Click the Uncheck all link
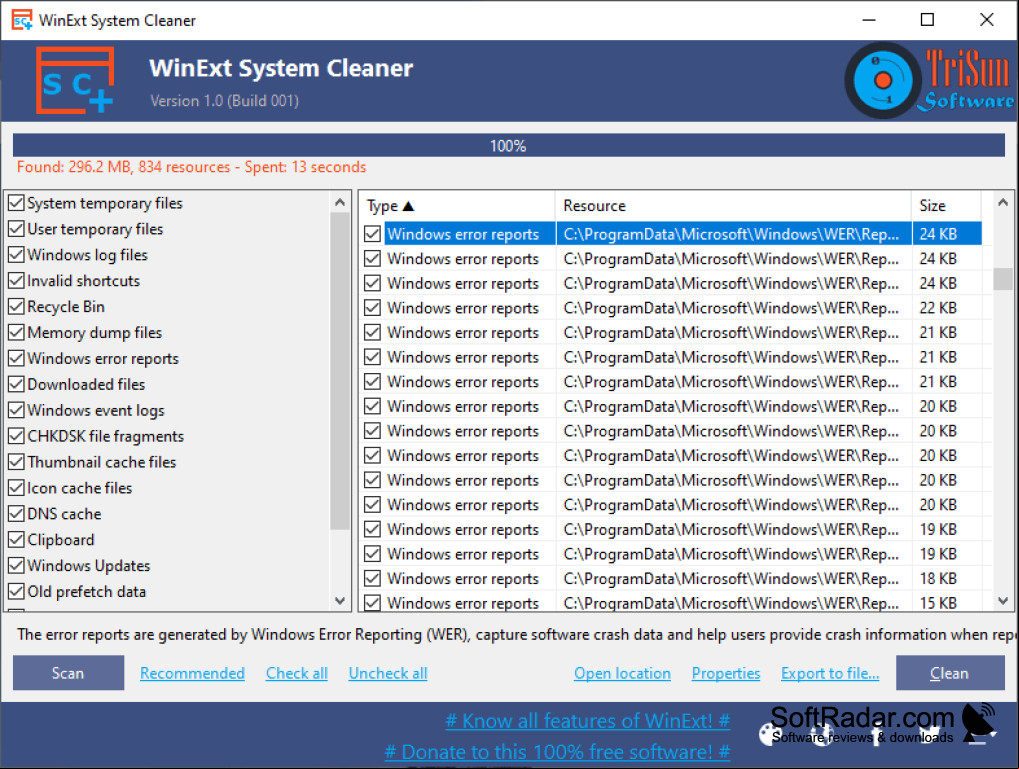The image size is (1019, 769). click(x=388, y=673)
